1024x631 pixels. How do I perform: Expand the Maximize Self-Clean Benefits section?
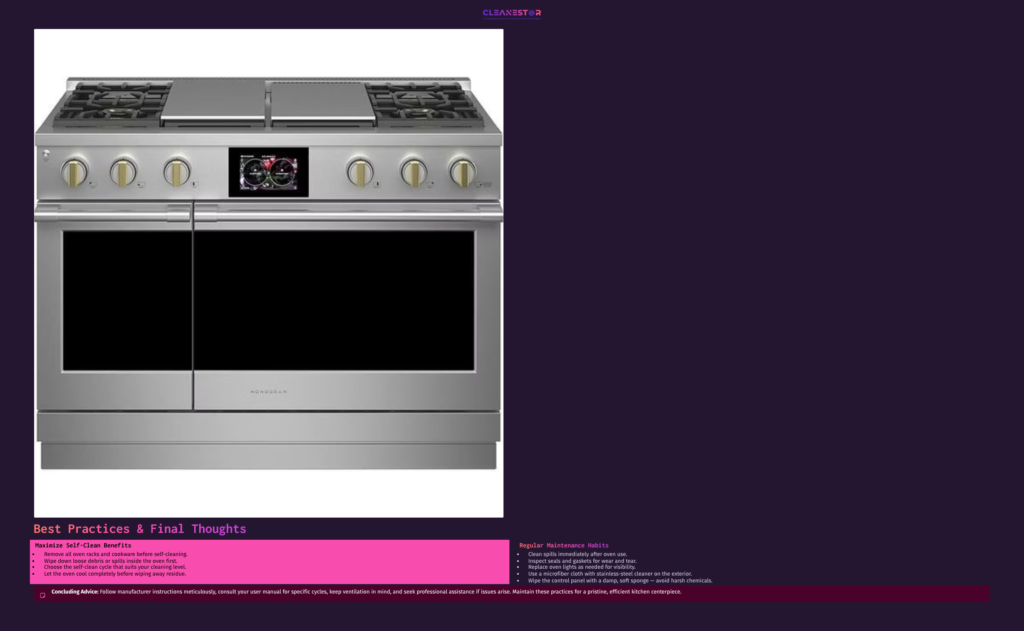(84, 545)
